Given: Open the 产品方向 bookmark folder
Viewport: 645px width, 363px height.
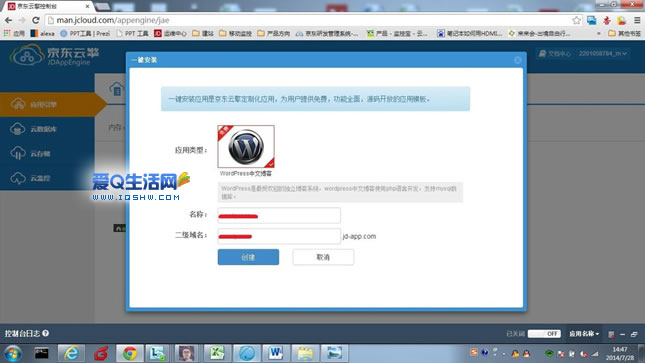Looking at the screenshot, I should 274,33.
